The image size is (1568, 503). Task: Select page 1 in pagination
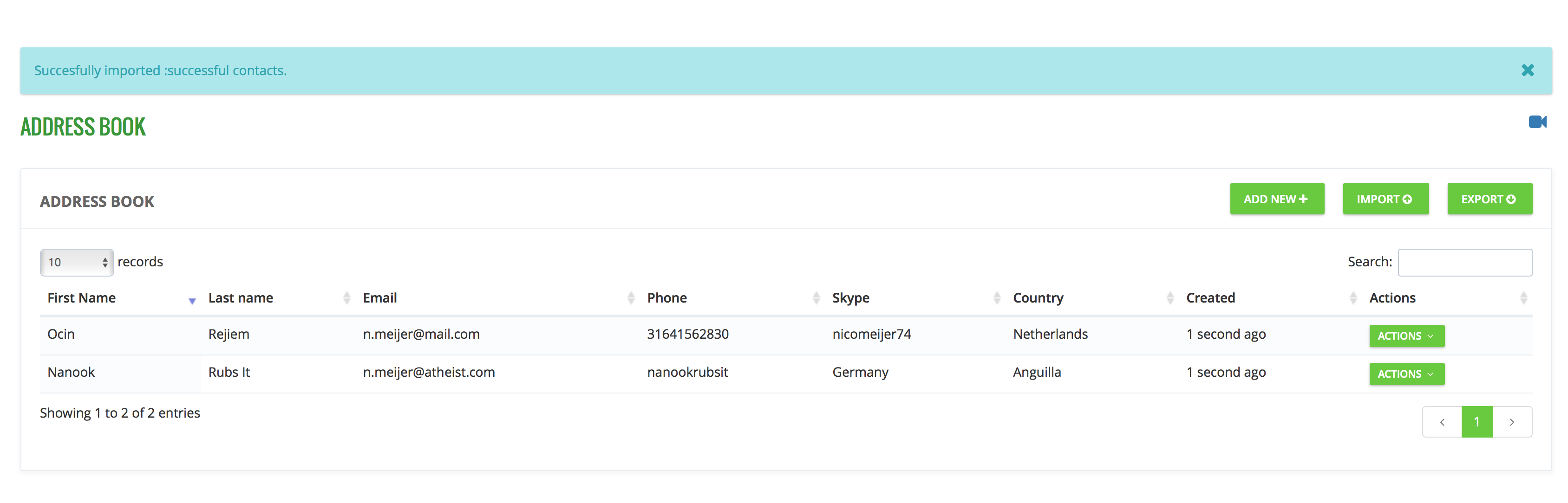point(1477,422)
